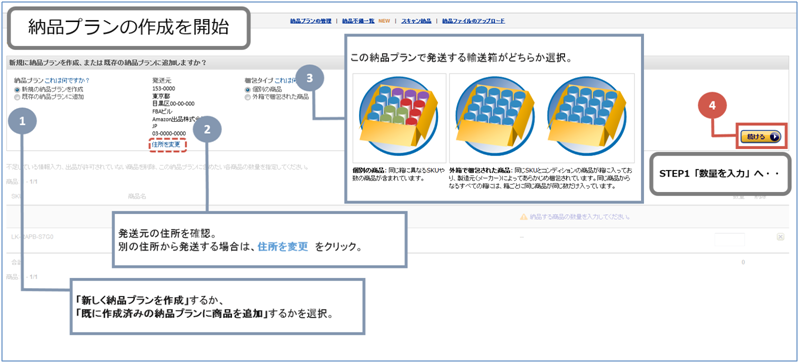Go to 納品手続一覧 navigation link
This screenshot has width=801, height=364.
[358, 21]
